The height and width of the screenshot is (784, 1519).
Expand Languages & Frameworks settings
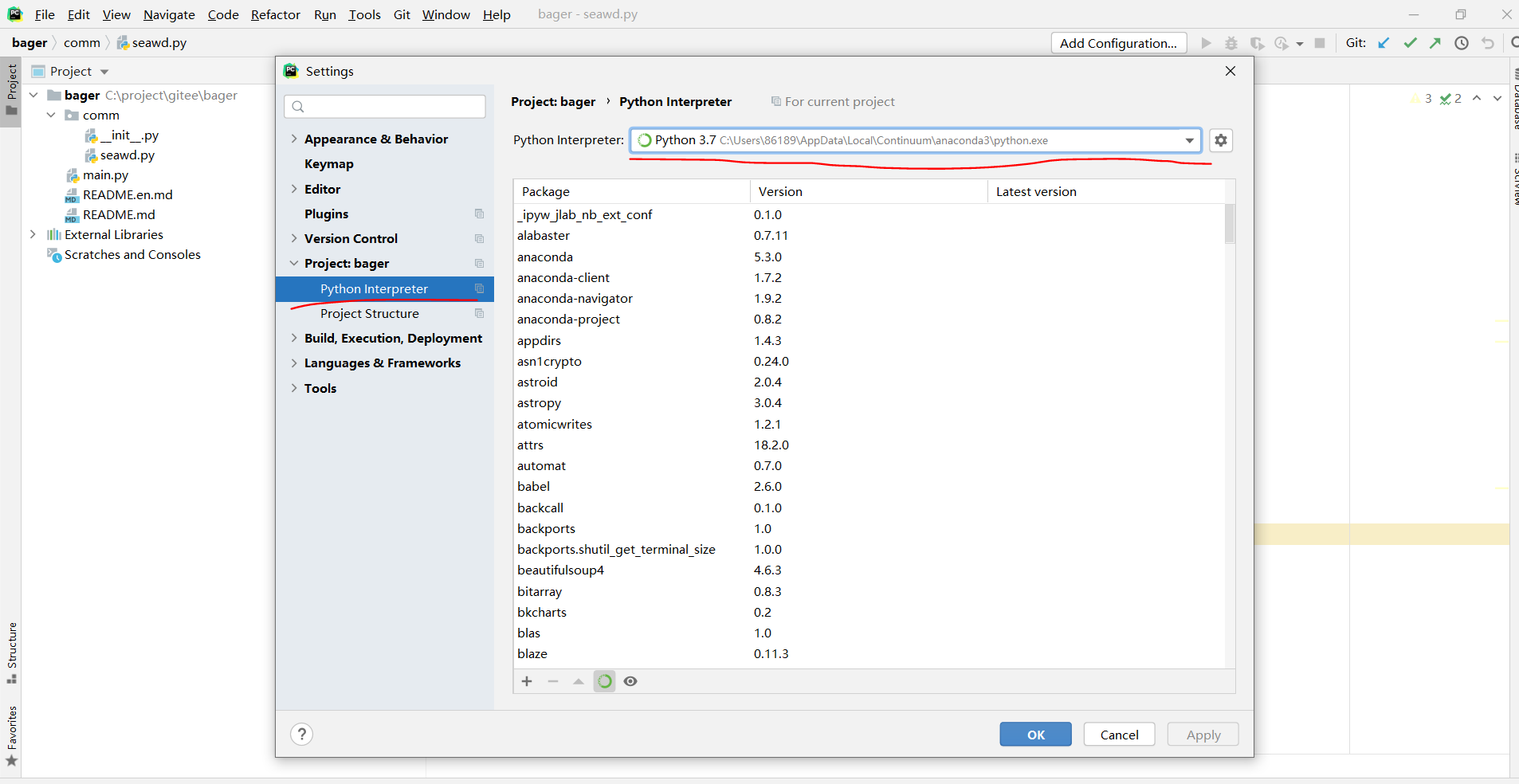click(294, 363)
